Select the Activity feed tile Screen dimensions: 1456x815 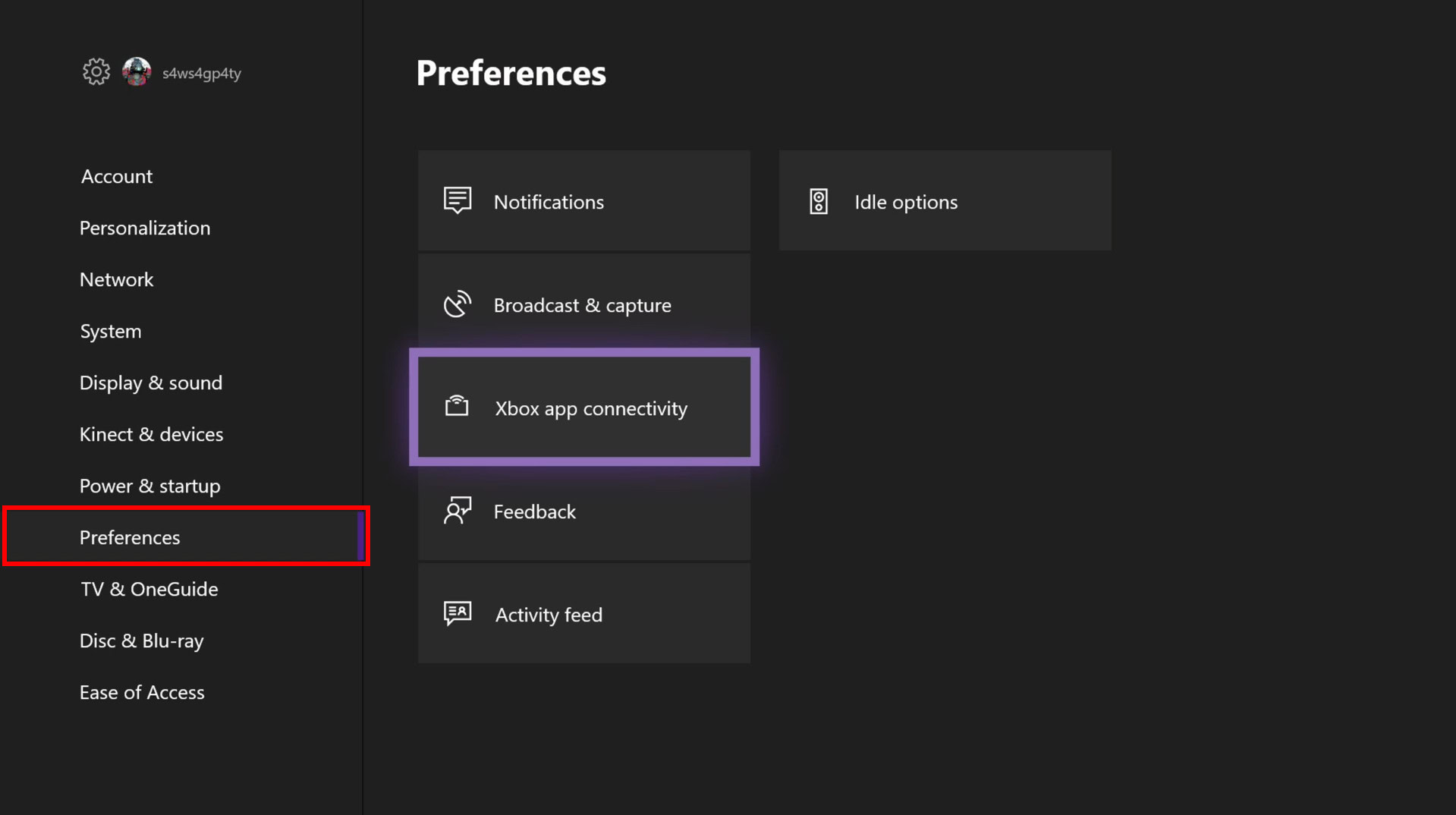(x=583, y=614)
